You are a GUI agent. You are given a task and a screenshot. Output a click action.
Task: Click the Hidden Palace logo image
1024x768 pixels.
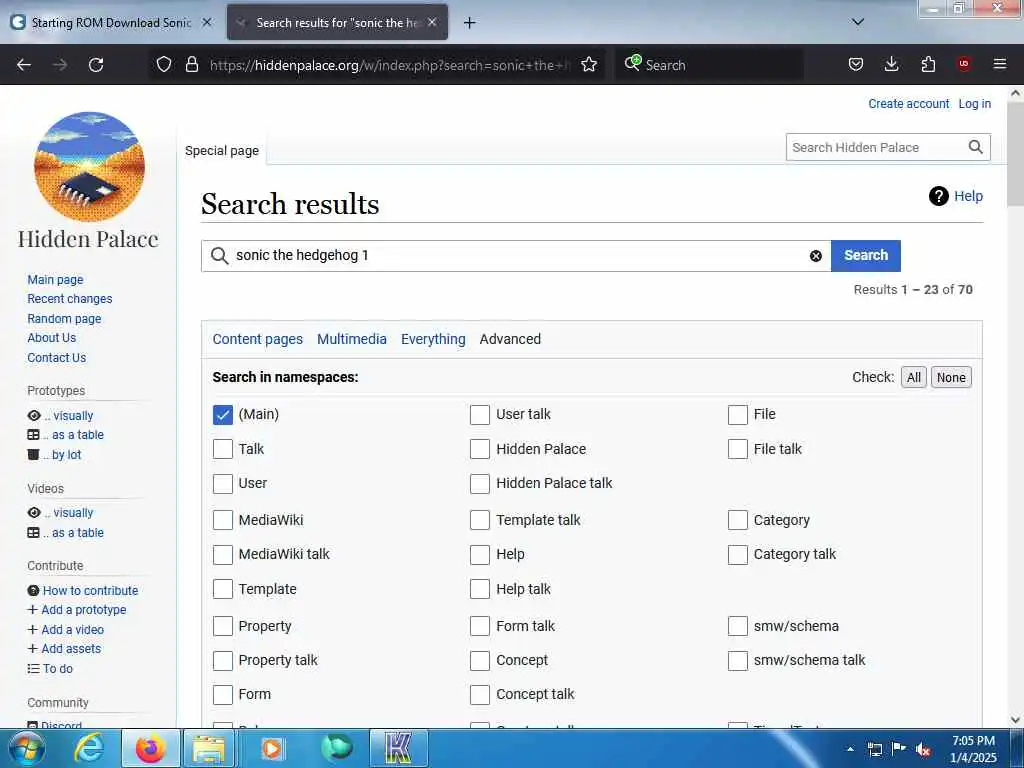pyautogui.click(x=89, y=167)
